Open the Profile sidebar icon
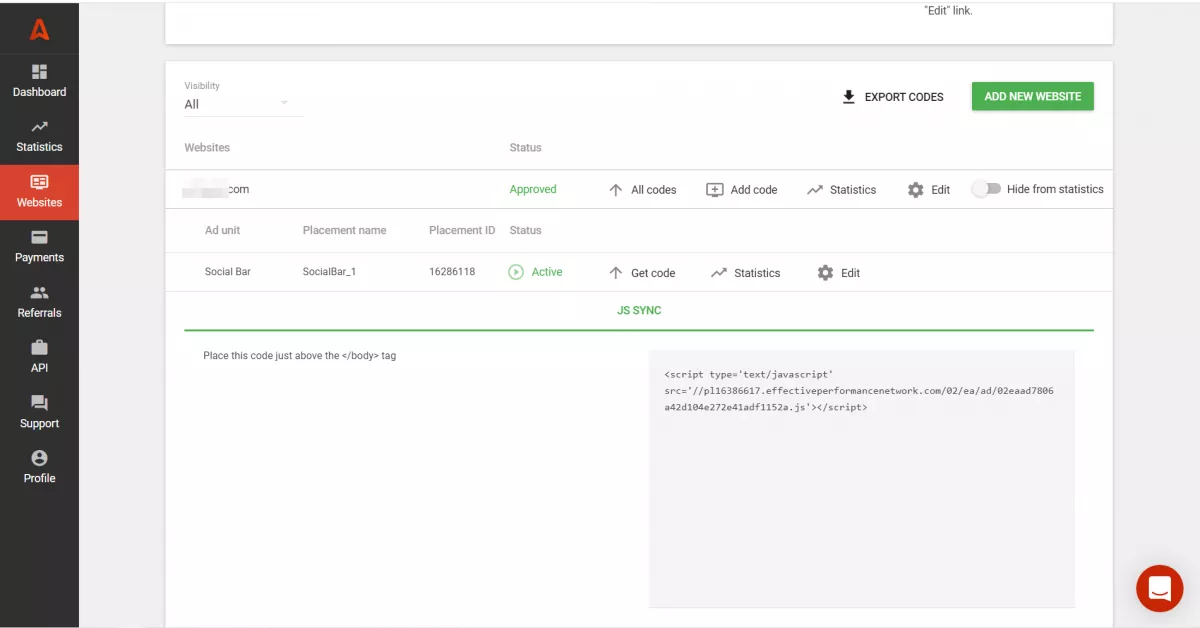Image resolution: width=1200 pixels, height=628 pixels. (x=39, y=458)
